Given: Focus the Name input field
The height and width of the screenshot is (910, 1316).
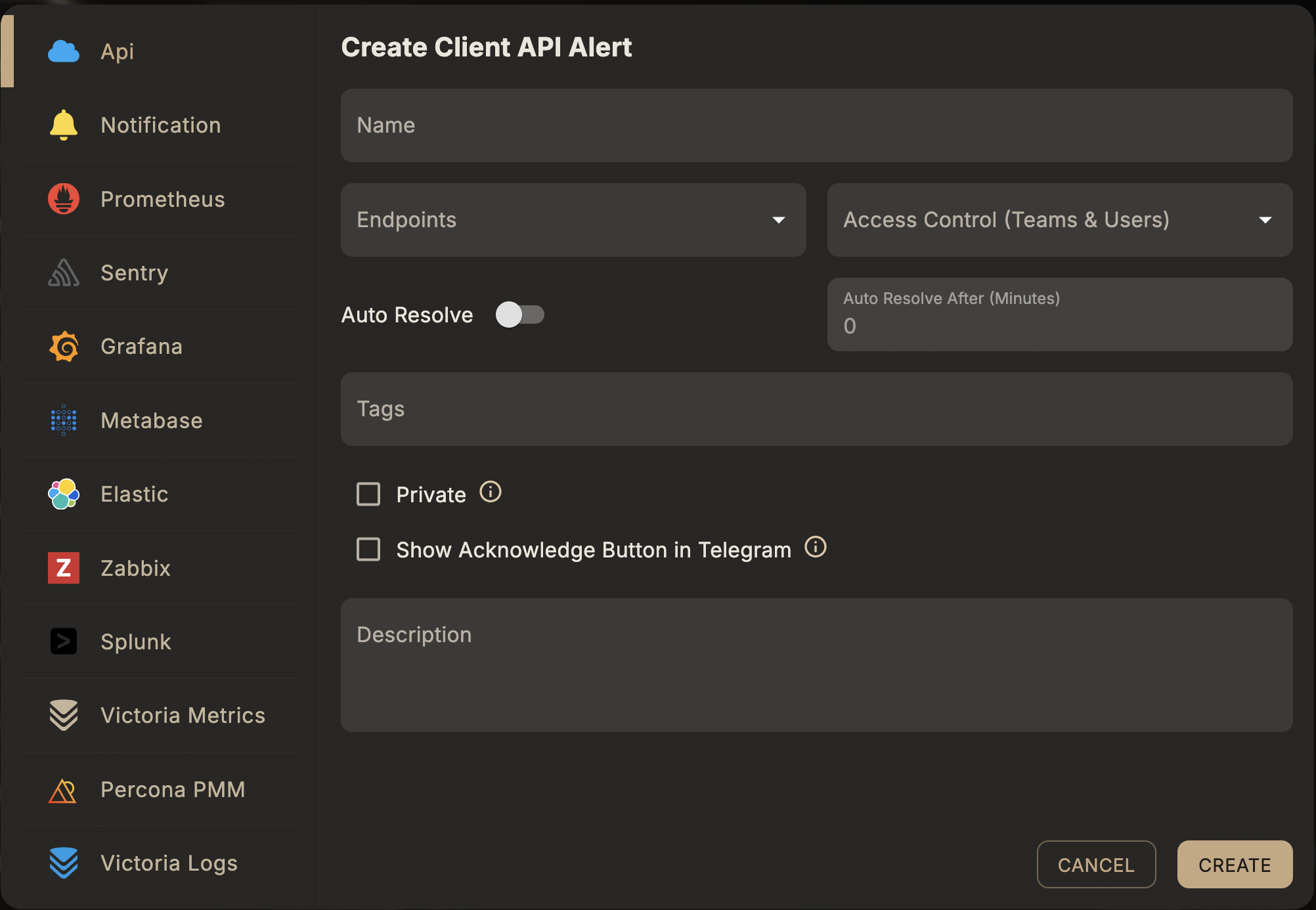Looking at the screenshot, I should click(x=817, y=125).
